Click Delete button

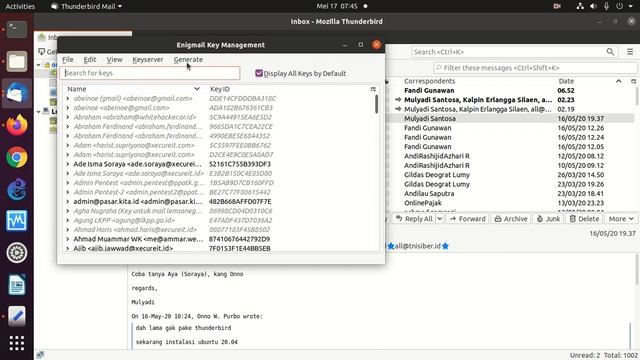coord(584,219)
